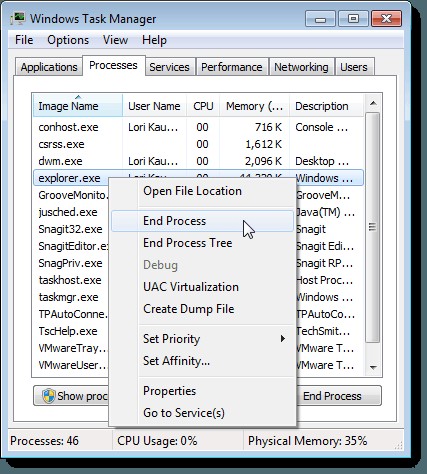Switch to the Services tab
This screenshot has height=474, width=427.
pyautogui.click(x=169, y=67)
